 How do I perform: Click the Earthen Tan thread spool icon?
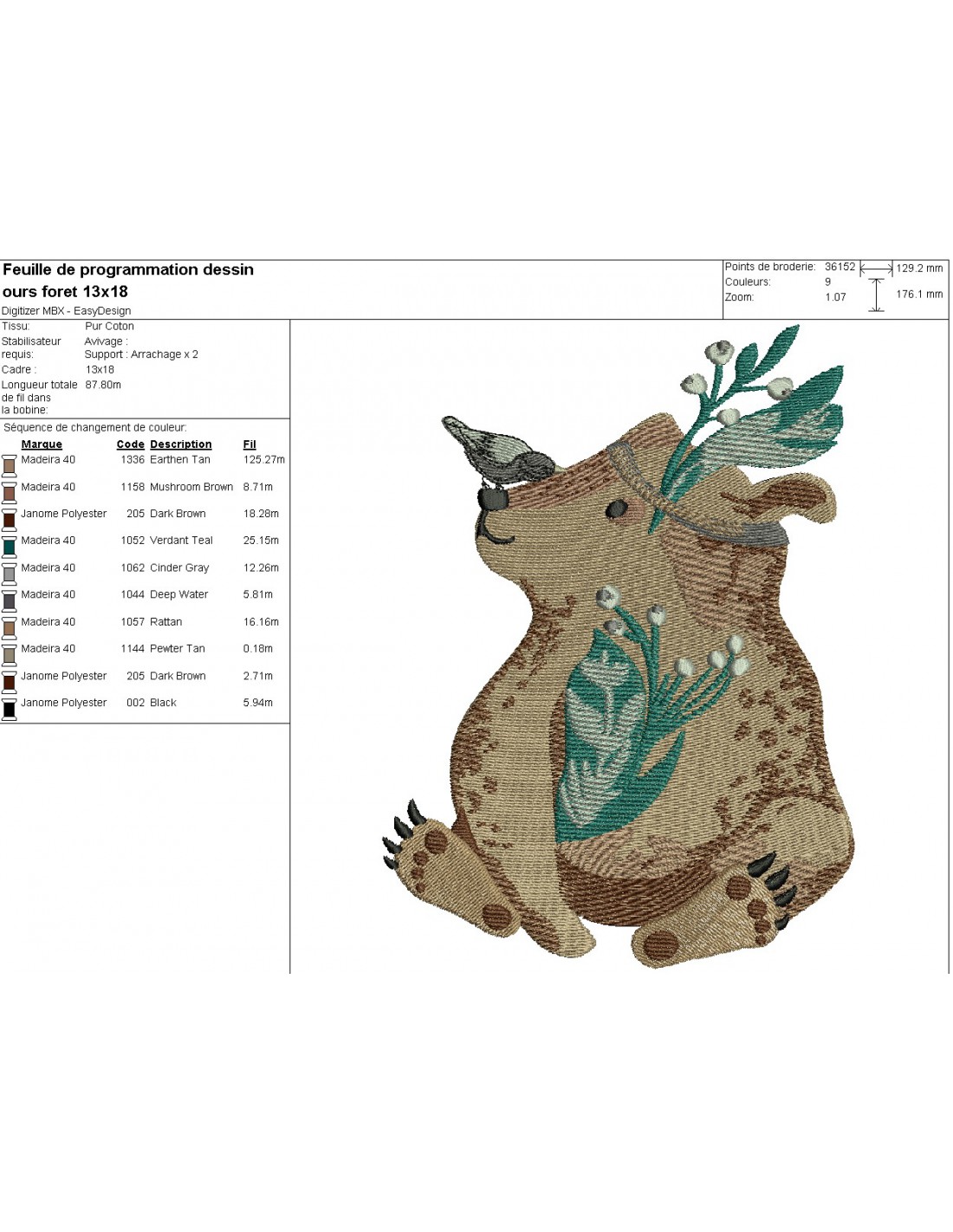pyautogui.click(x=9, y=465)
